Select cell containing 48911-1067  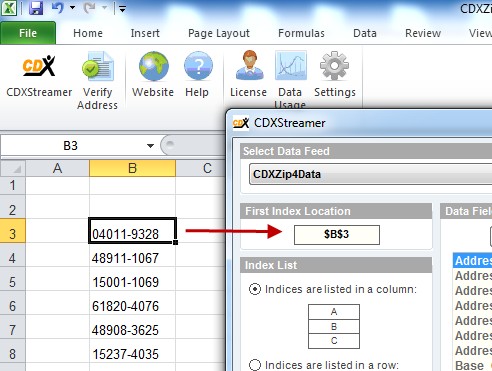[x=132, y=258]
